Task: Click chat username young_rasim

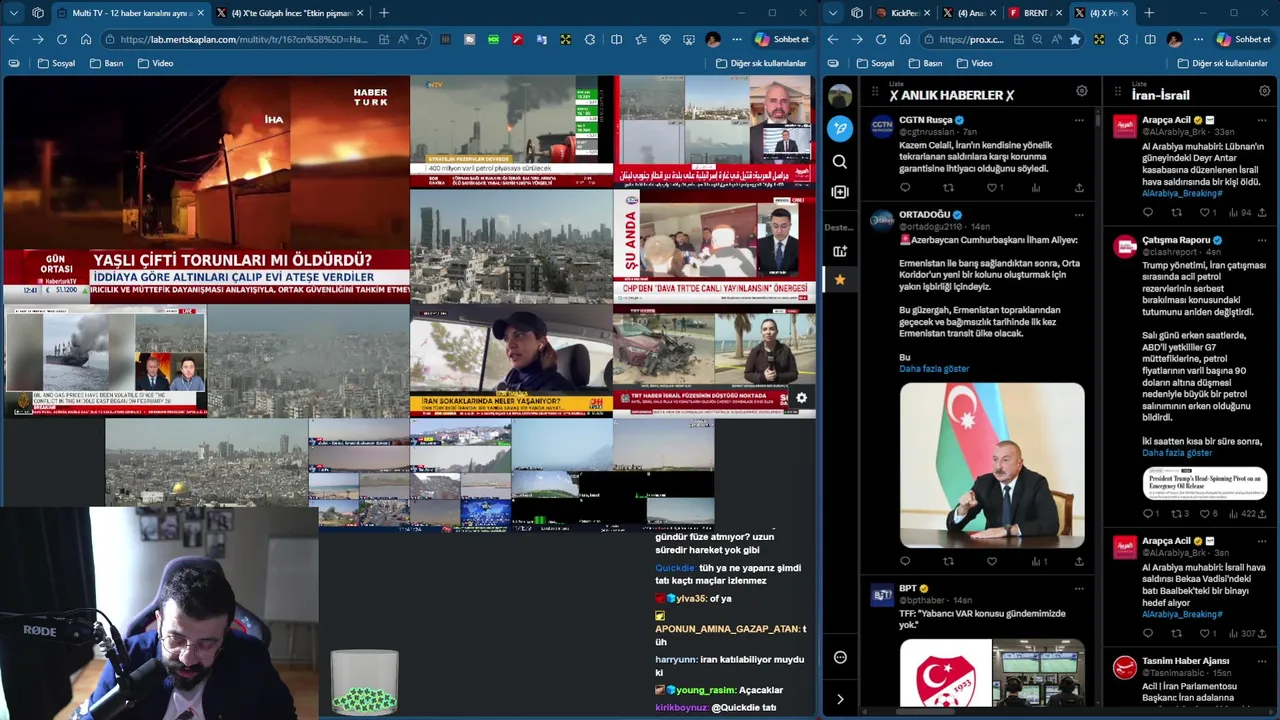Action: (705, 690)
